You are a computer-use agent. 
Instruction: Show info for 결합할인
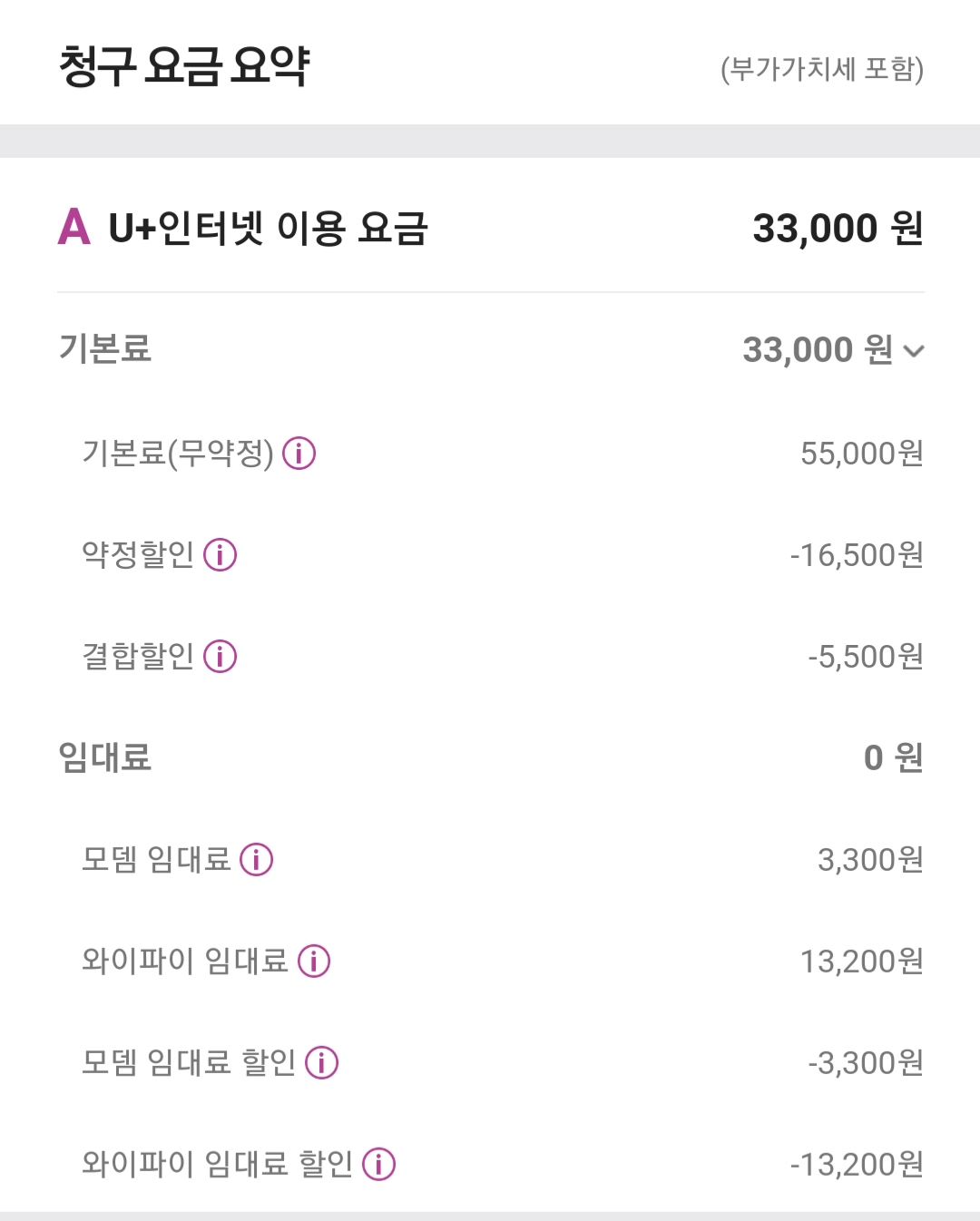pyautogui.click(x=220, y=656)
